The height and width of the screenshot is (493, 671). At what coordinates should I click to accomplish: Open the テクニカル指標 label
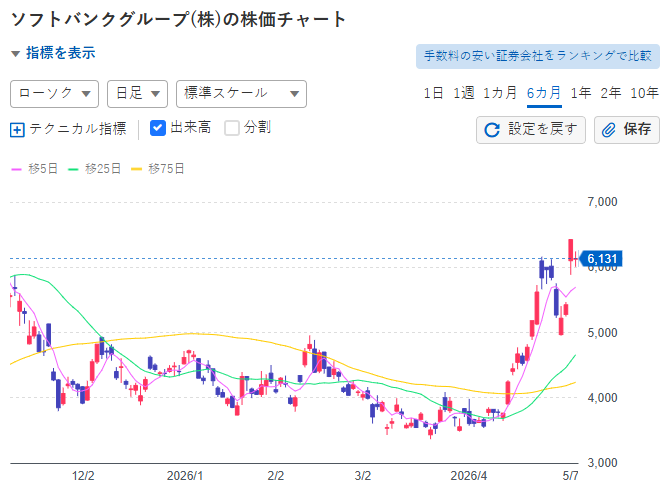(78, 128)
